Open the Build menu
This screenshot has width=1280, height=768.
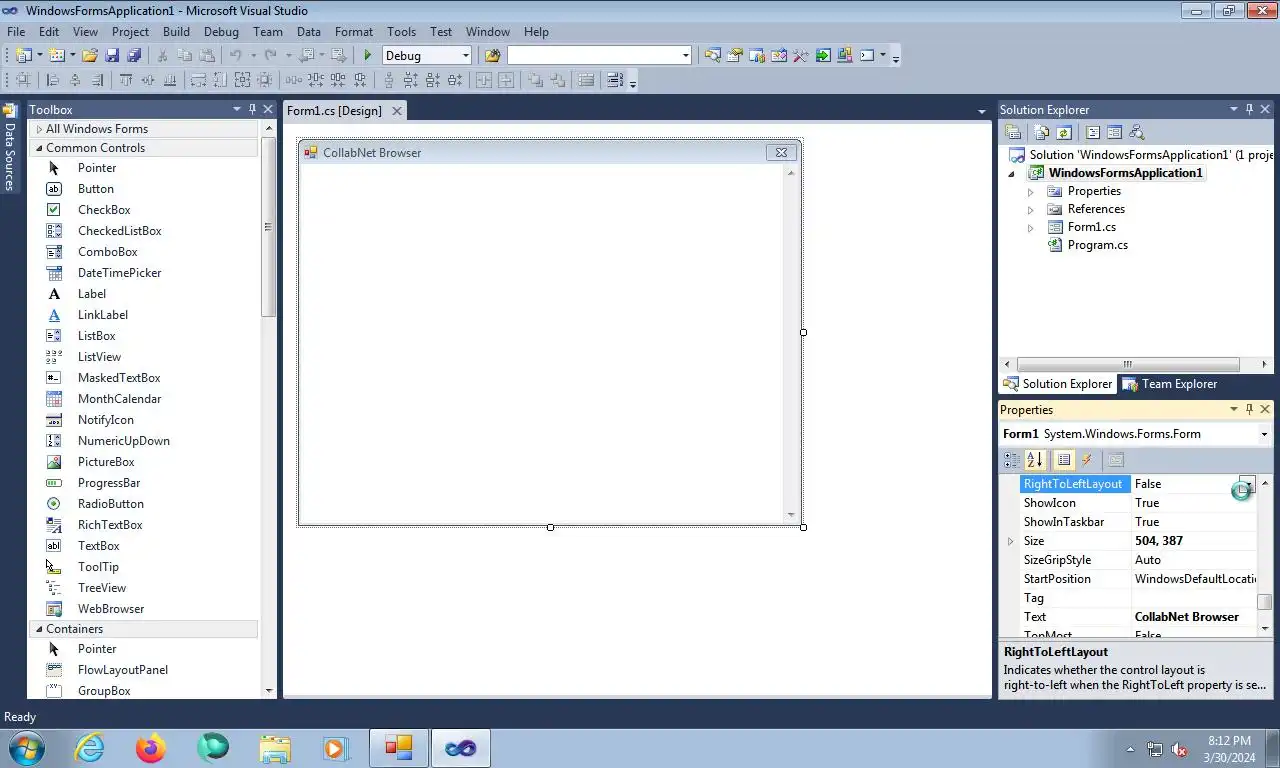click(176, 32)
